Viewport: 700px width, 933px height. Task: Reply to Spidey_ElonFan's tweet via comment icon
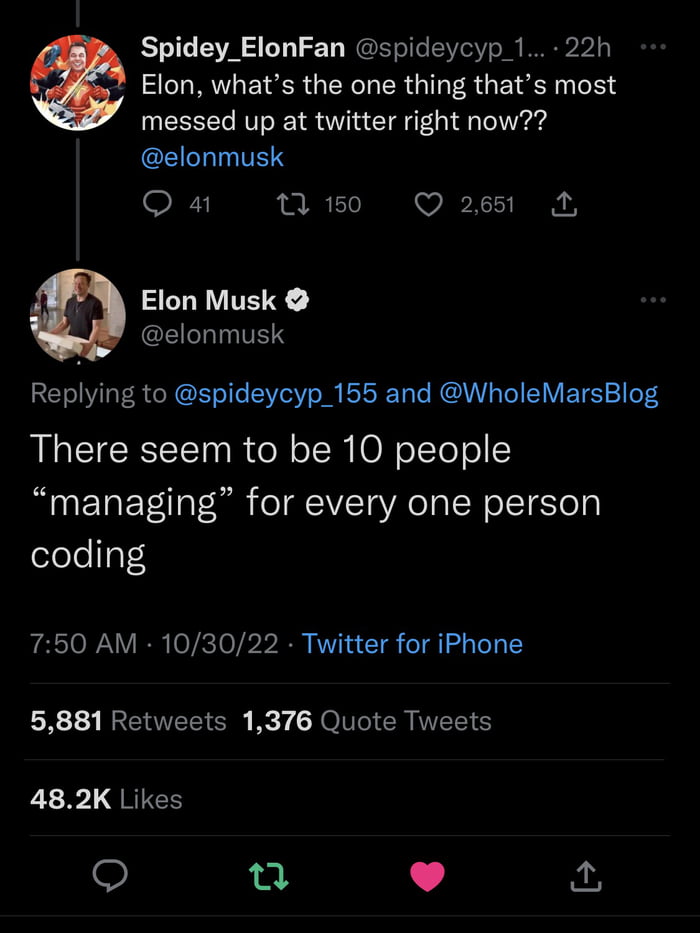coord(159,204)
